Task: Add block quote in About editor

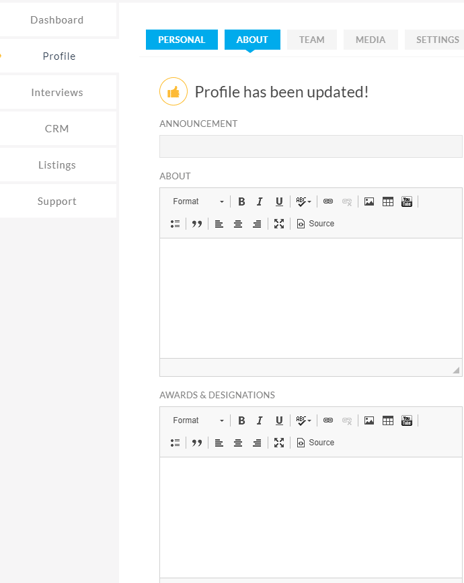Action: tap(197, 224)
